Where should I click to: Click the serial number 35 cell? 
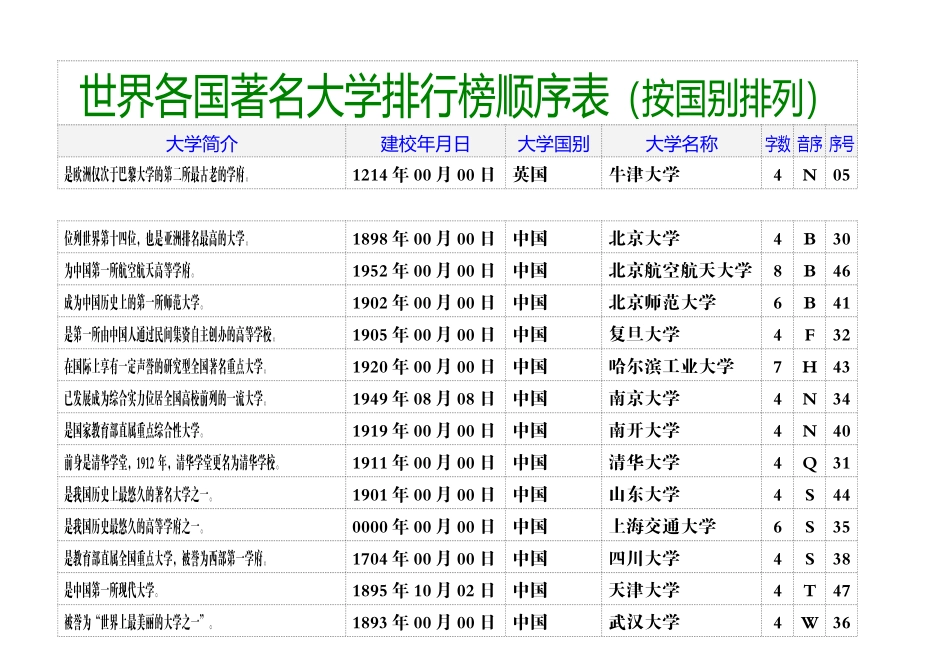tap(842, 527)
